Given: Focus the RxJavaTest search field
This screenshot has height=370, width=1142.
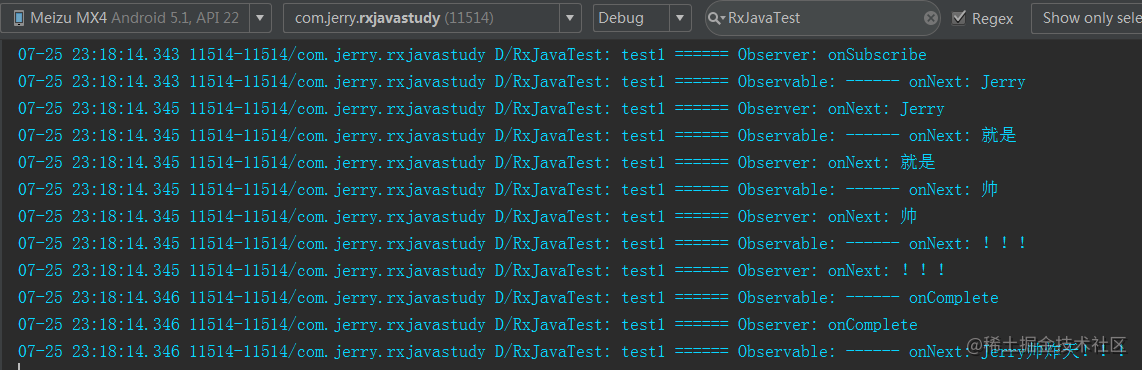Looking at the screenshot, I should coord(823,18).
